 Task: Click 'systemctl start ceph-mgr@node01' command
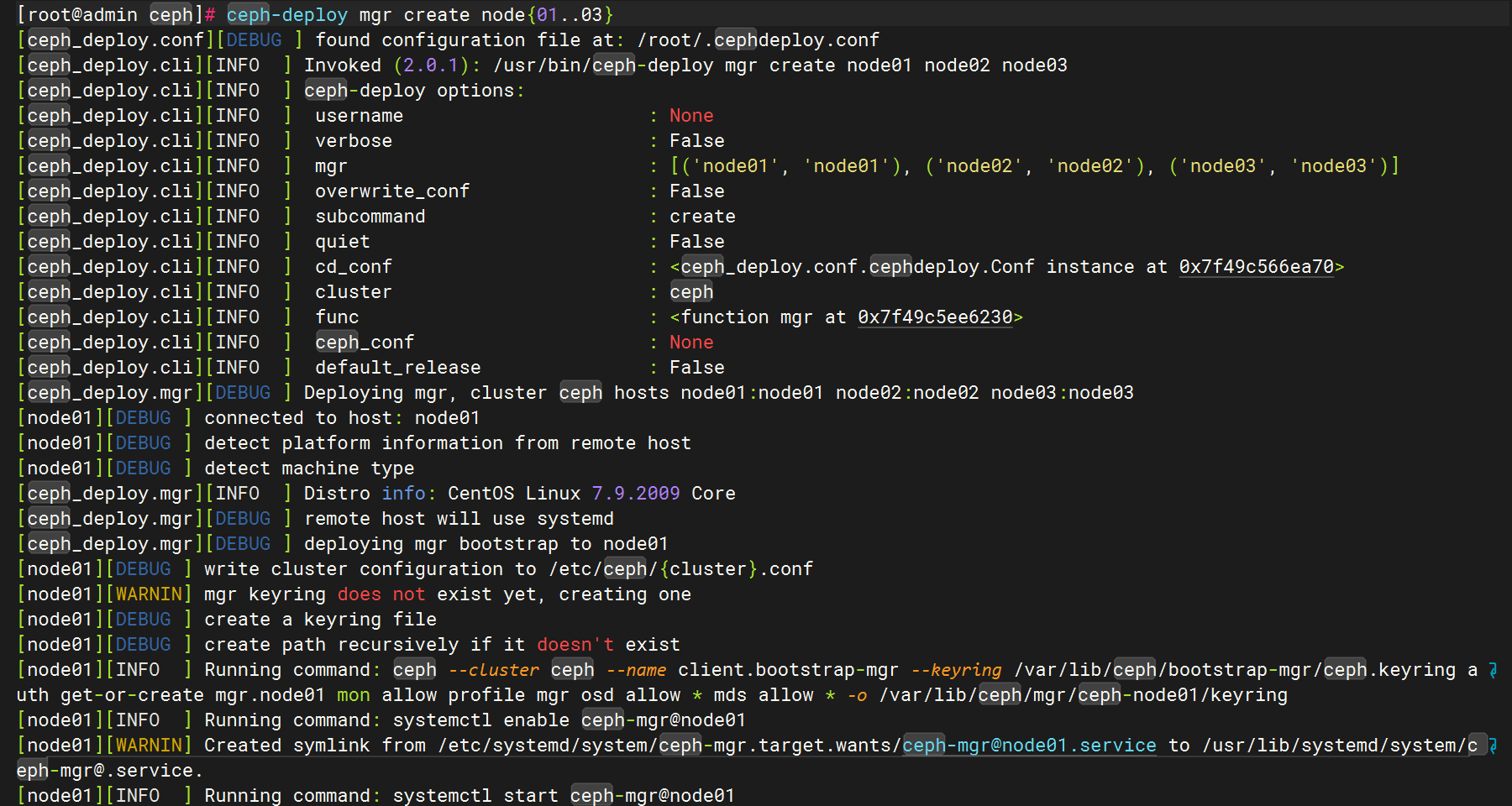[x=564, y=796]
